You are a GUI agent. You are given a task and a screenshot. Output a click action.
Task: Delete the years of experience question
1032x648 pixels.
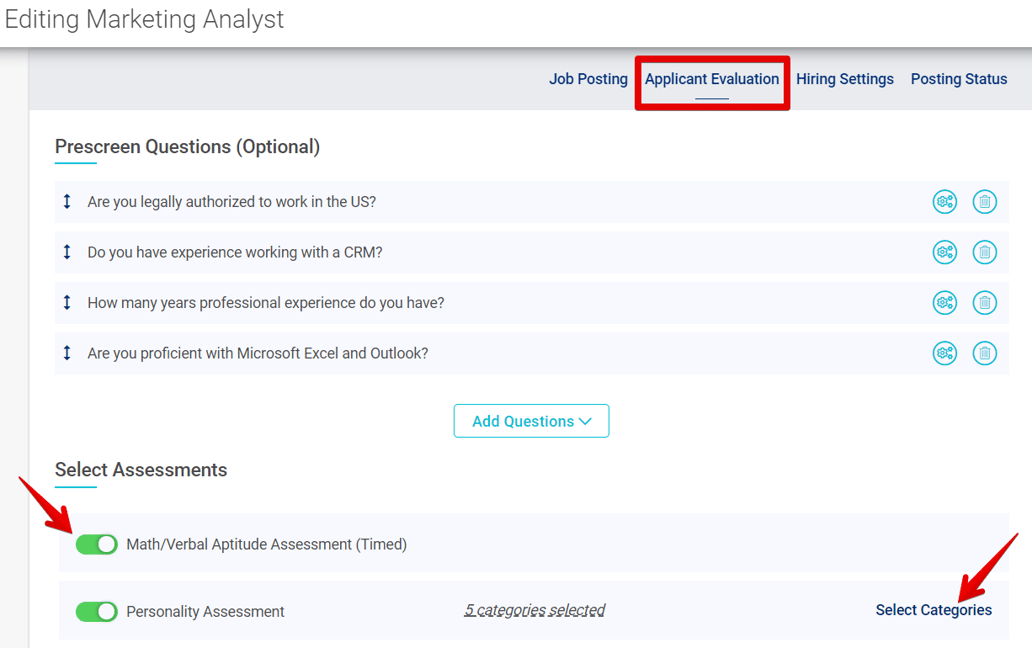point(985,302)
